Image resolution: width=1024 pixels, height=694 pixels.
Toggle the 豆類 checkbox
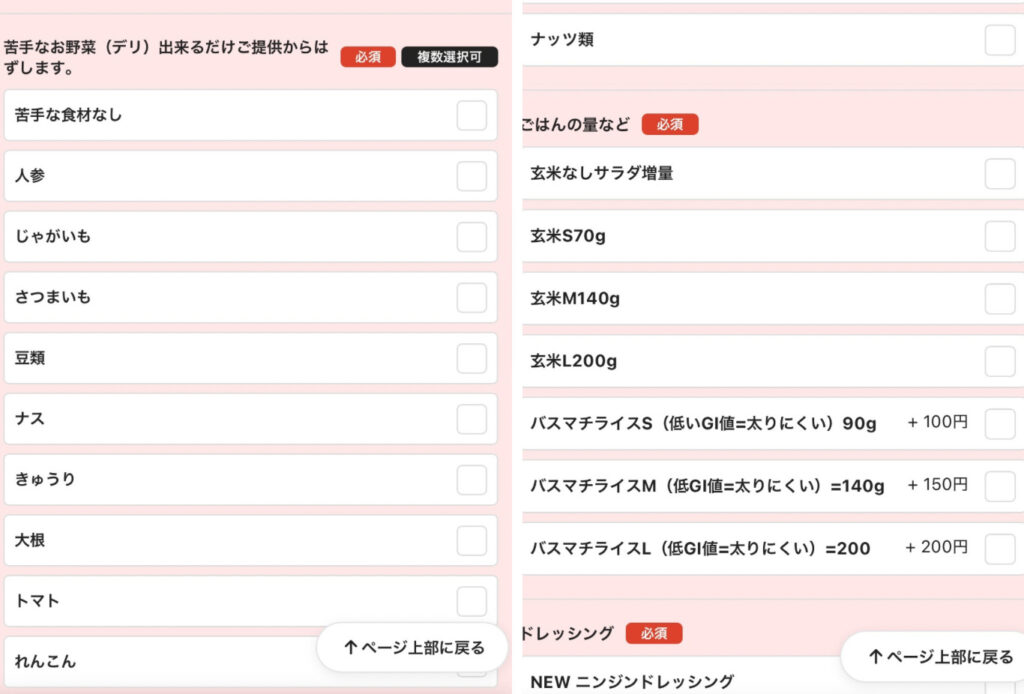(x=471, y=358)
